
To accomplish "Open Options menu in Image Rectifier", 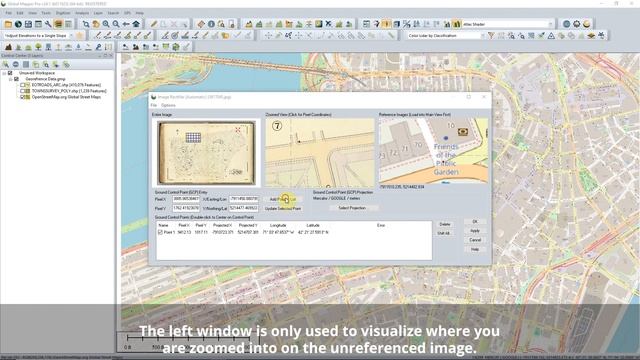I will click(168, 105).
